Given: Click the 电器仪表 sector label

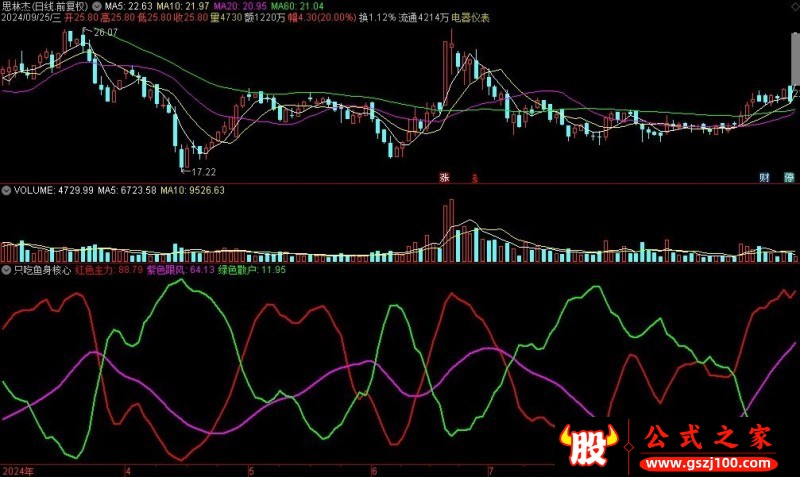Looking at the screenshot, I should (472, 18).
